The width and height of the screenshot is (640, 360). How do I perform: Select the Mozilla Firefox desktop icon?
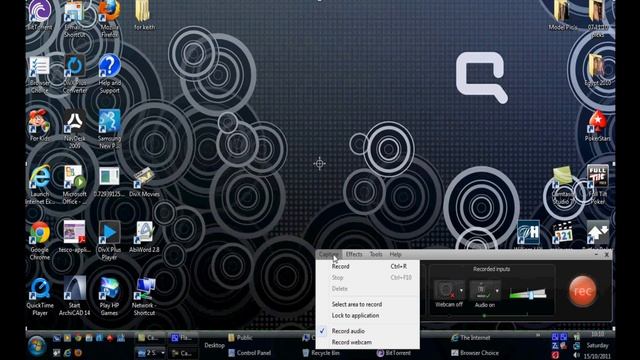[x=109, y=18]
